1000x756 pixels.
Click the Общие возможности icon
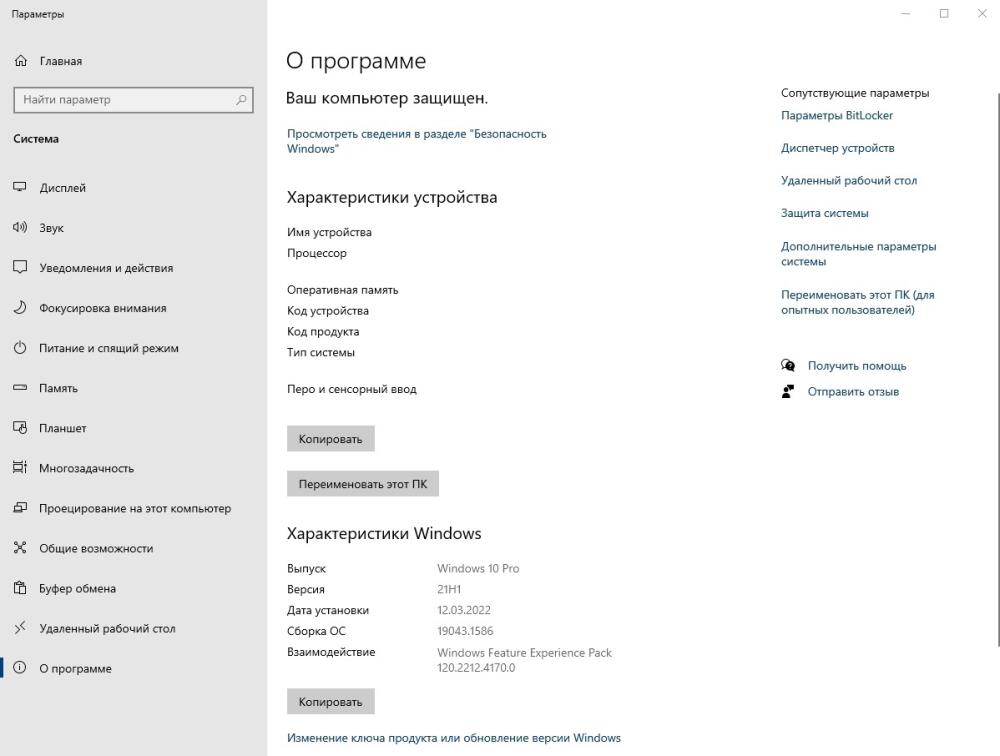20,548
